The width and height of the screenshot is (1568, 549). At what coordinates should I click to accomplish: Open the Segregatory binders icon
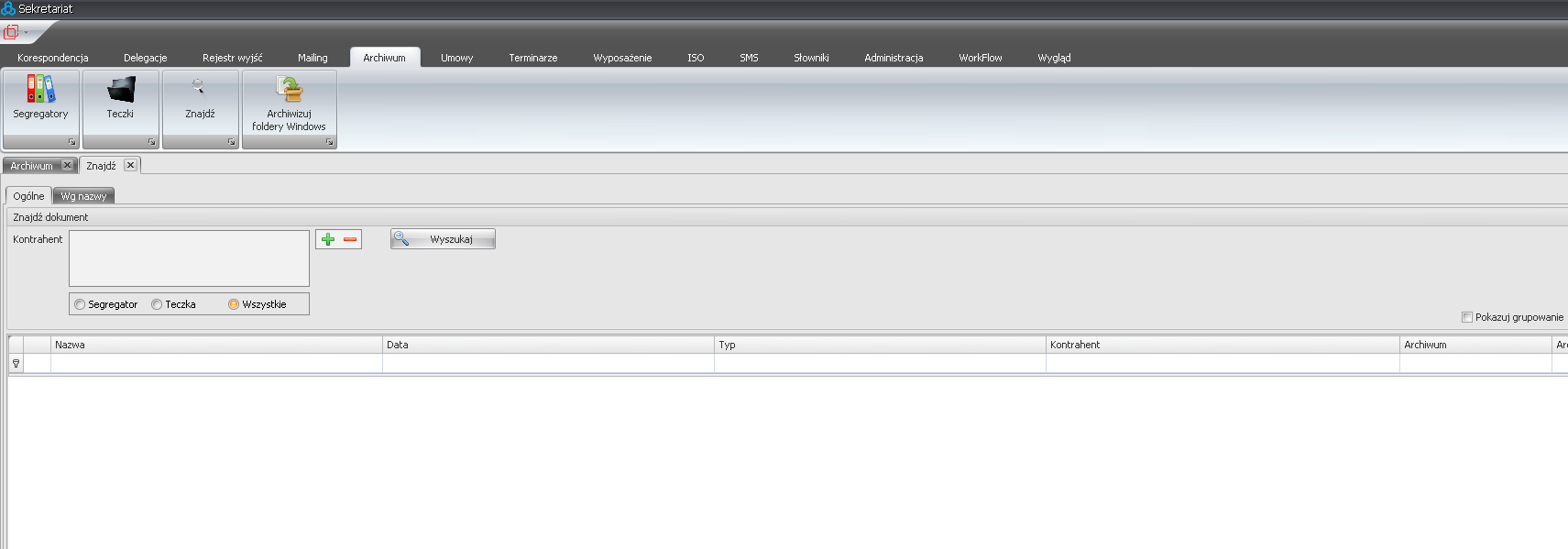pyautogui.click(x=40, y=89)
